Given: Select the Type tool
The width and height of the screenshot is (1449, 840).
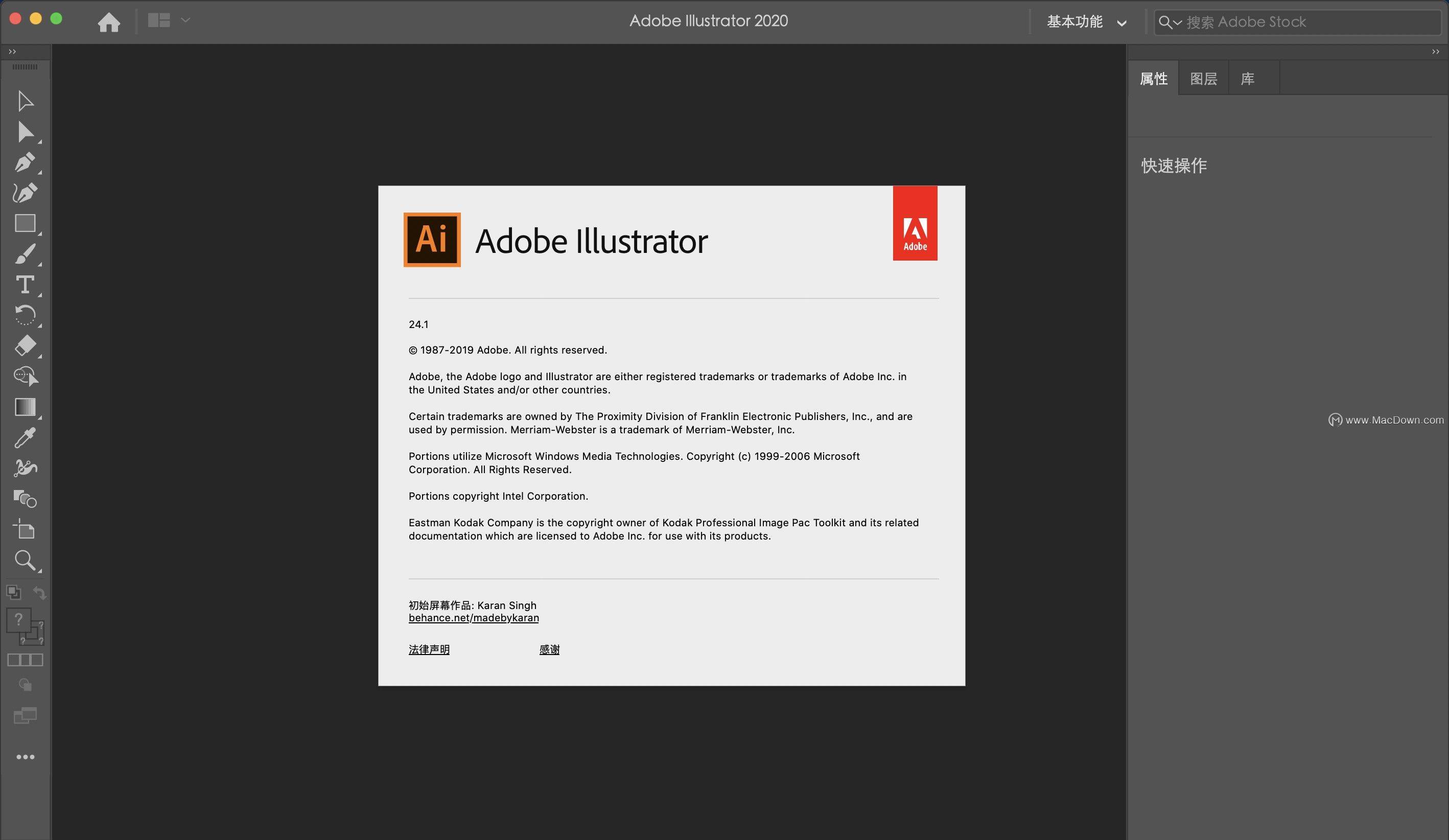Looking at the screenshot, I should [26, 285].
